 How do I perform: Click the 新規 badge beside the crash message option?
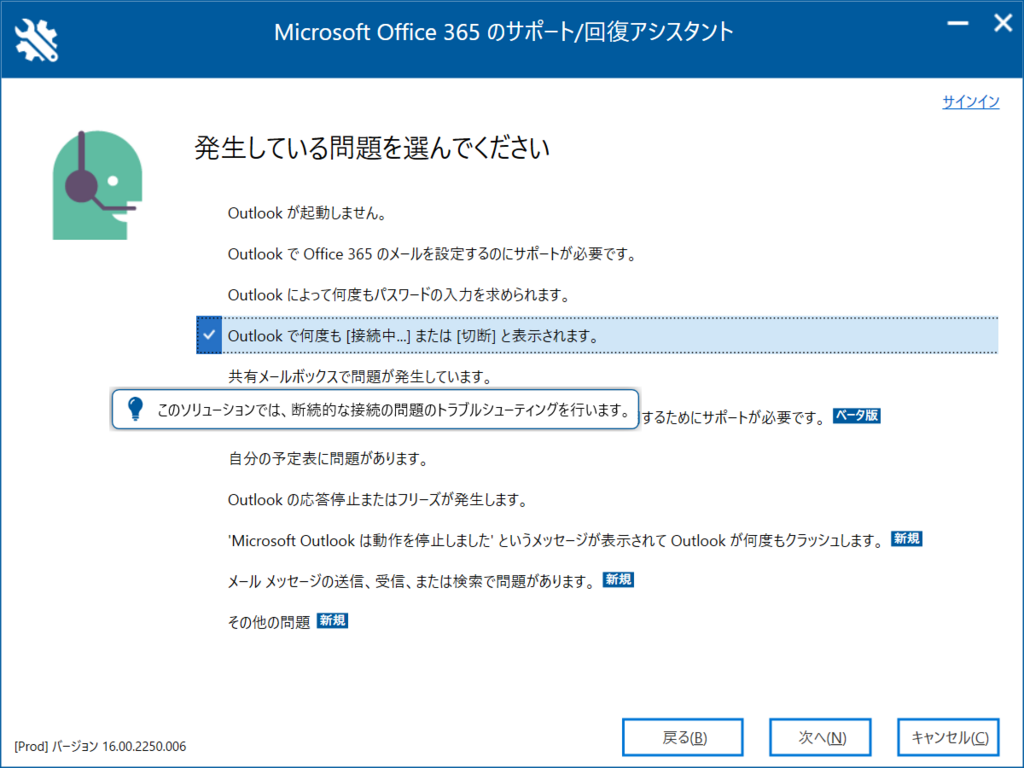tap(906, 539)
